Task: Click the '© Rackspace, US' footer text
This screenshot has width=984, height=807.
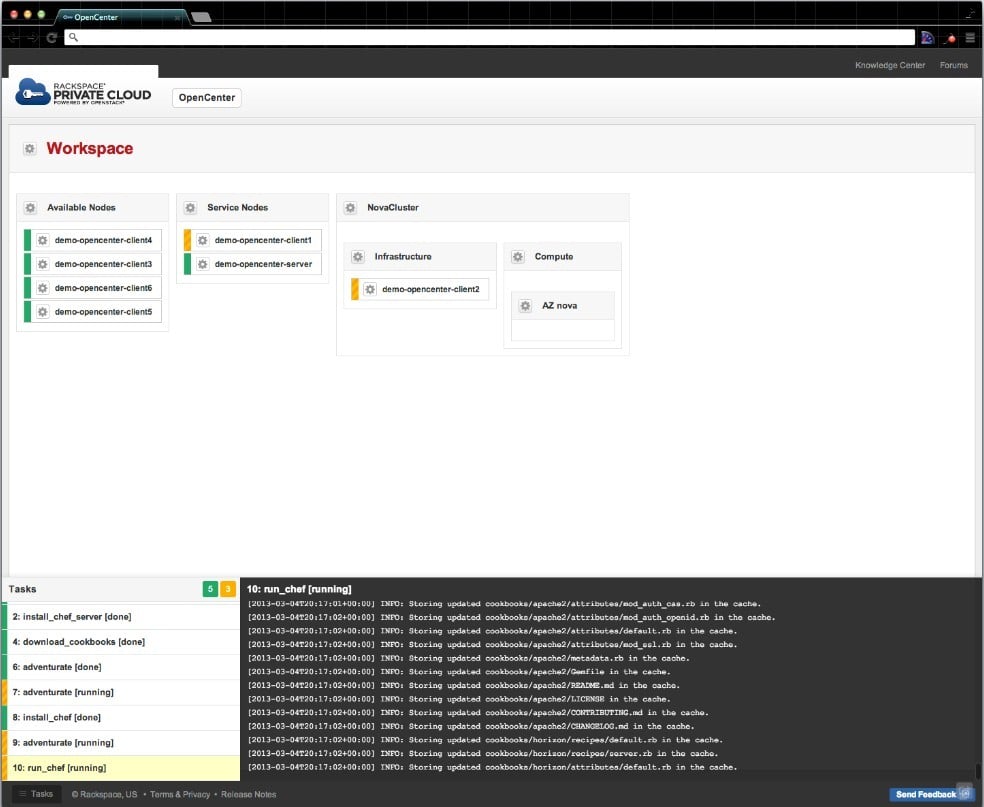Action: 104,794
